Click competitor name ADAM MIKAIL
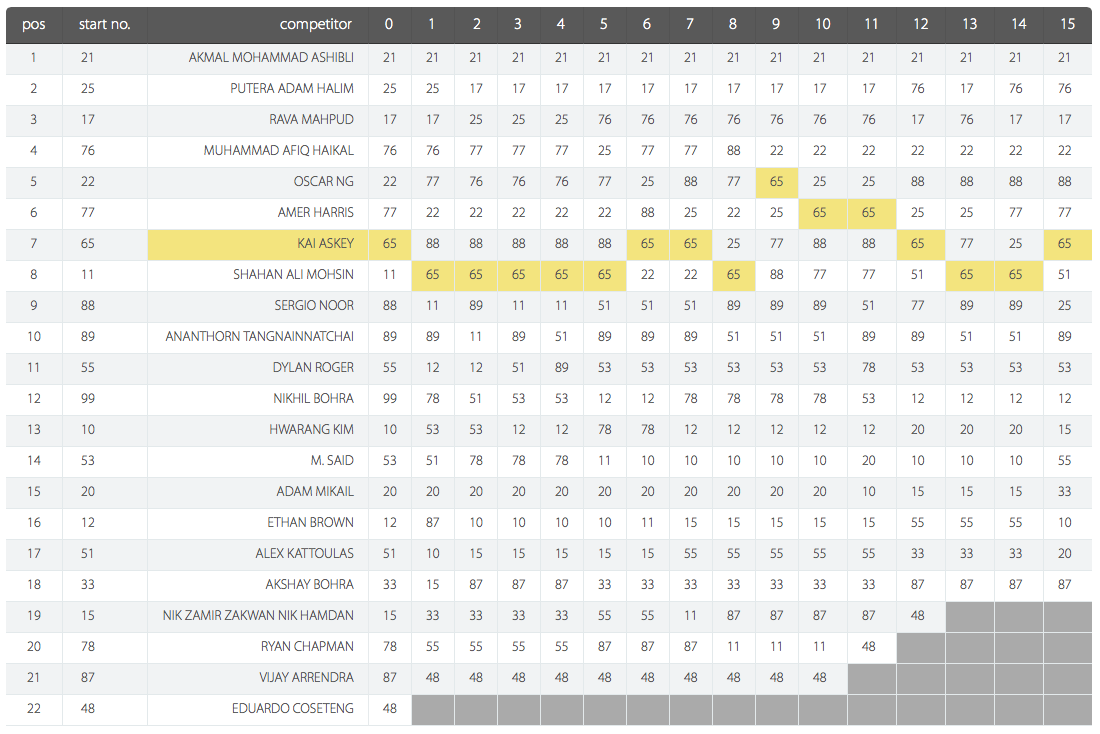This screenshot has height=734, width=1100. tap(315, 491)
